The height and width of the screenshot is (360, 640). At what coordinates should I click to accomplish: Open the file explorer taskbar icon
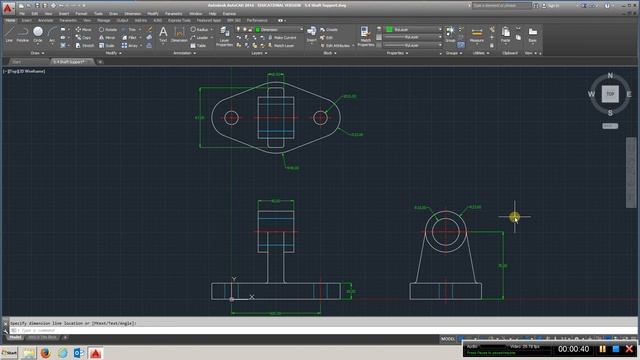[29, 353]
